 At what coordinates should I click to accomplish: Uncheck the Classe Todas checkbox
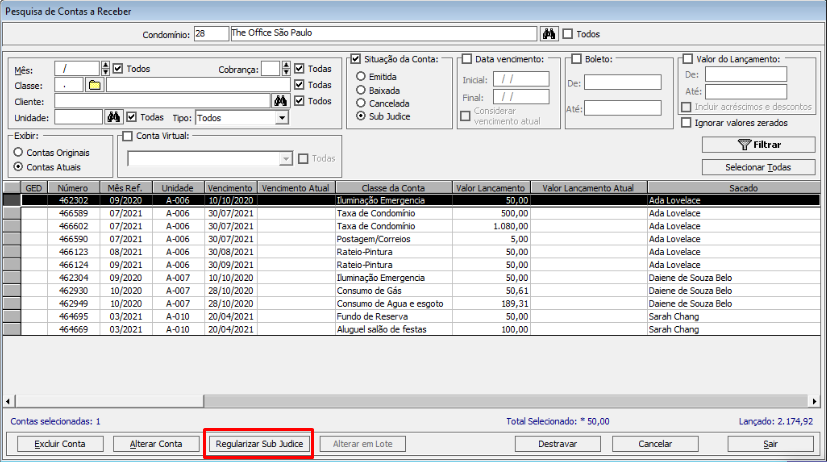coord(300,84)
